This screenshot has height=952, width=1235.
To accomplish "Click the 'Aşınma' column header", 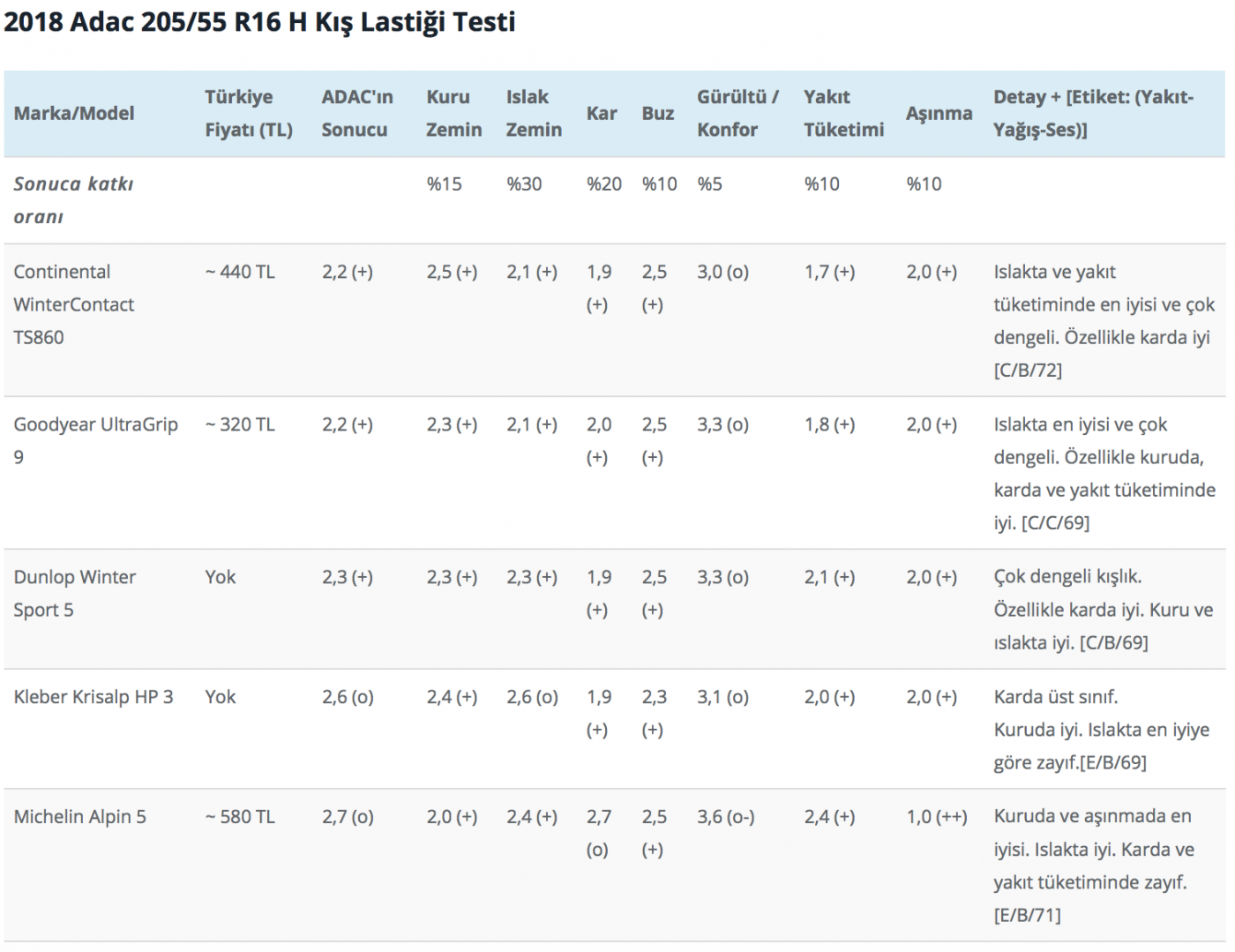I will pos(939,113).
